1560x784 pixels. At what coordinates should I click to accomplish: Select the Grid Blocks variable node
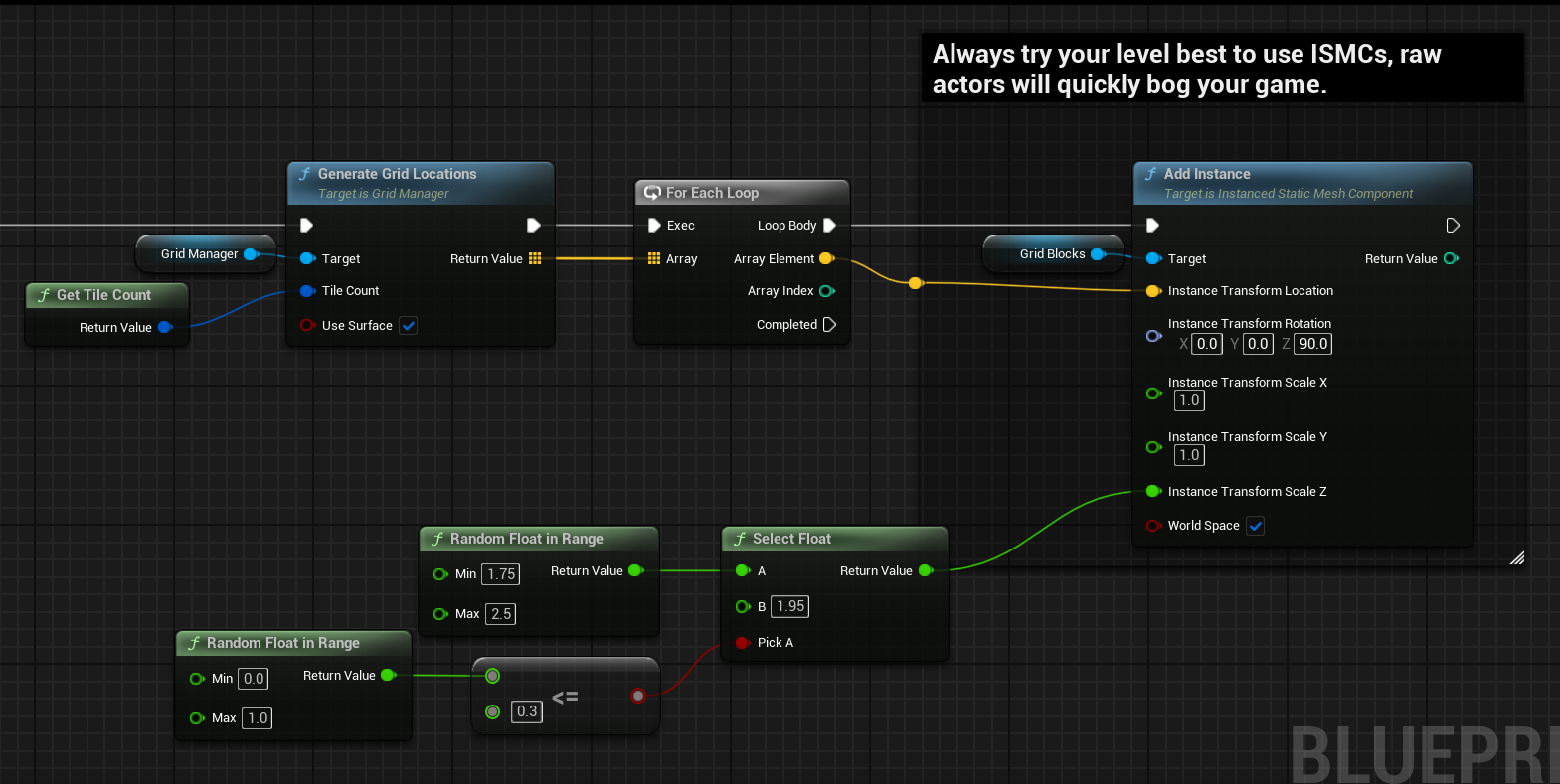pyautogui.click(x=1052, y=254)
